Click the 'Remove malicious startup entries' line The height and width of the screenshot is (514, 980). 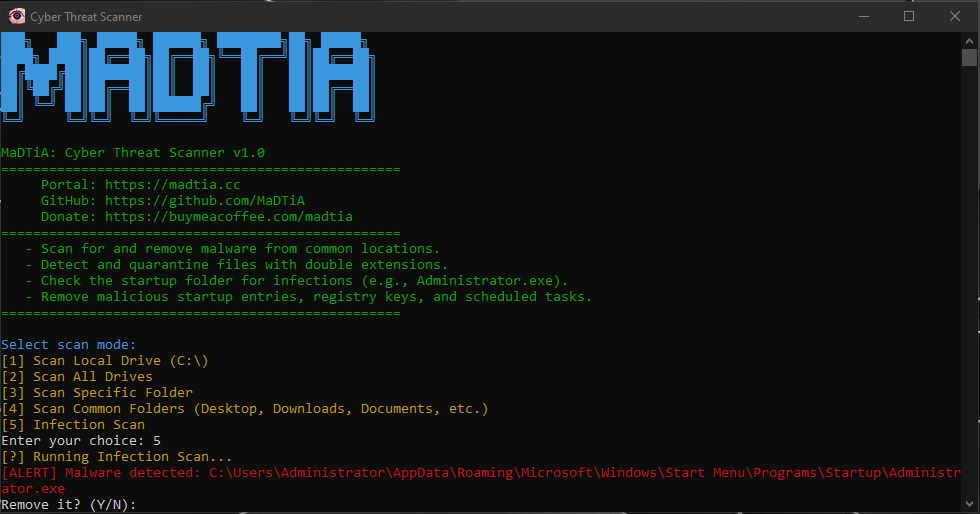point(309,296)
